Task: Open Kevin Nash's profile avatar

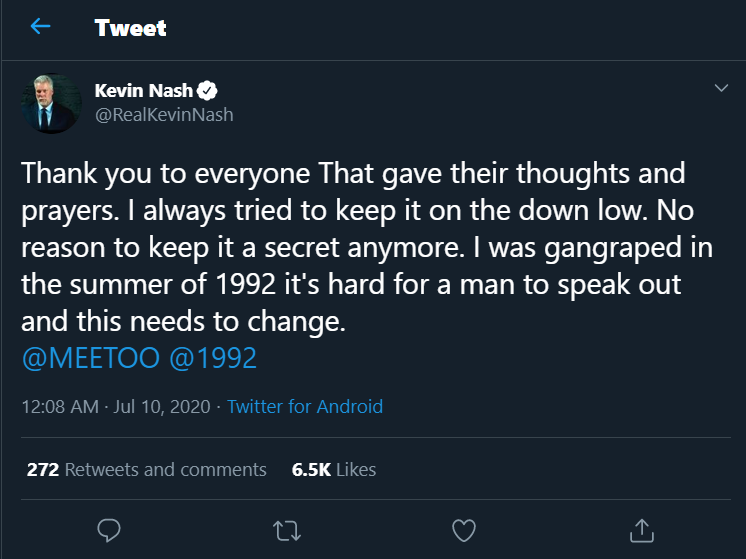Action: (x=51, y=103)
